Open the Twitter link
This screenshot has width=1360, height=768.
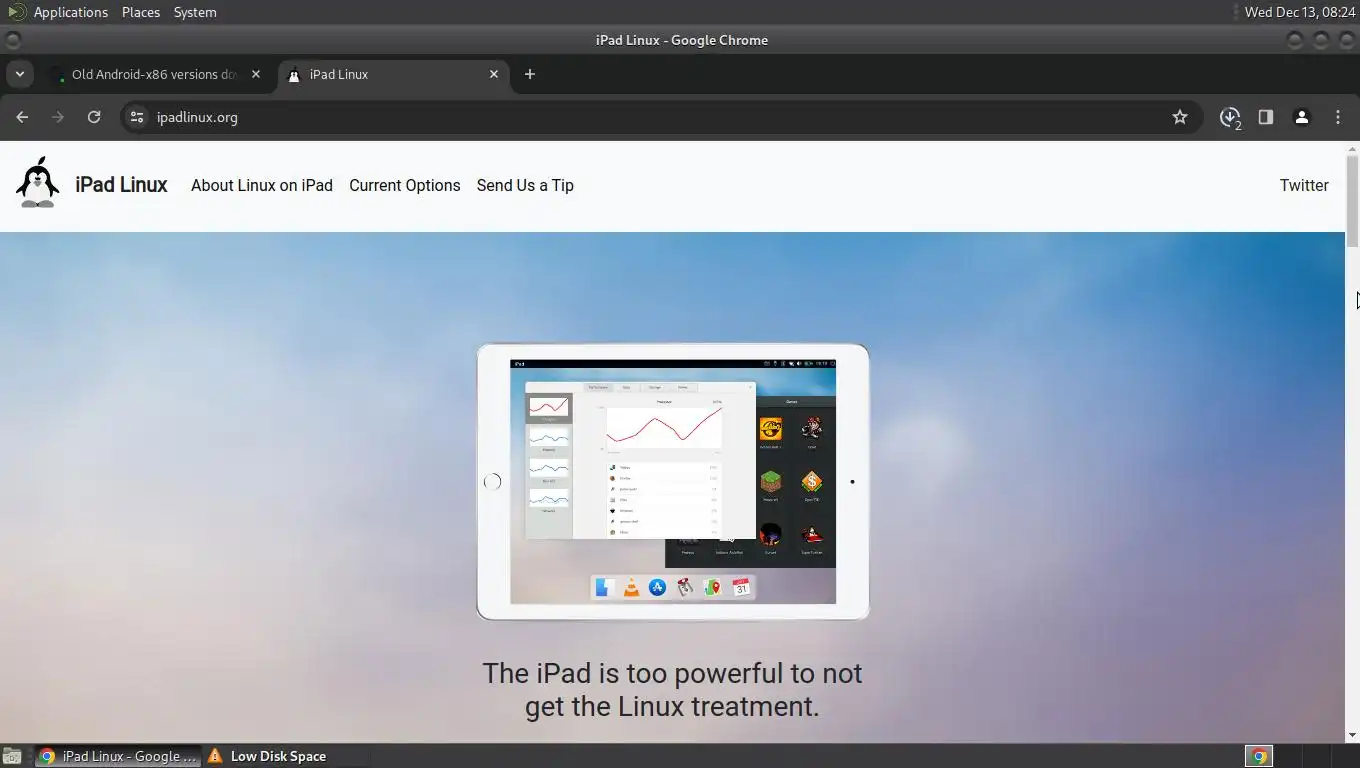pyautogui.click(x=1304, y=185)
